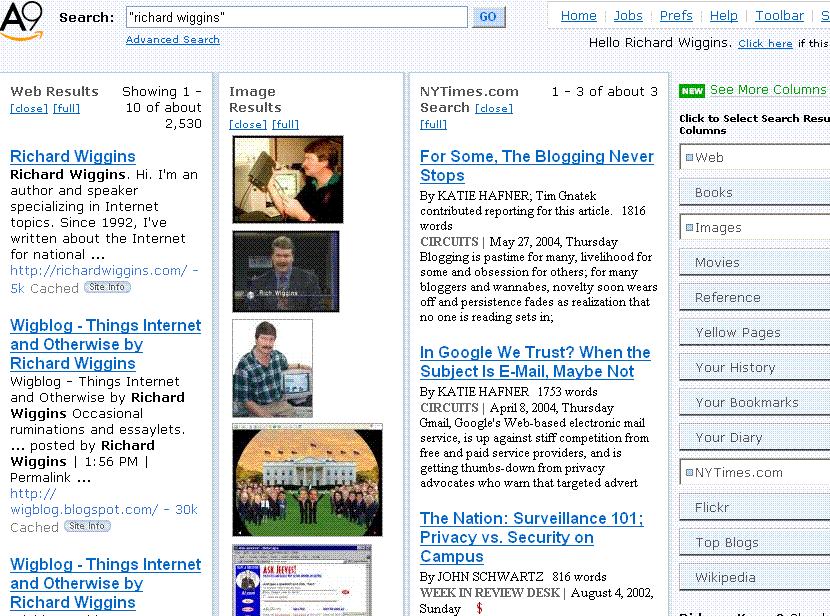Viewport: 830px width, 616px height.
Task: Open Cached copy of richardwiggins.com result
Action: (x=55, y=288)
